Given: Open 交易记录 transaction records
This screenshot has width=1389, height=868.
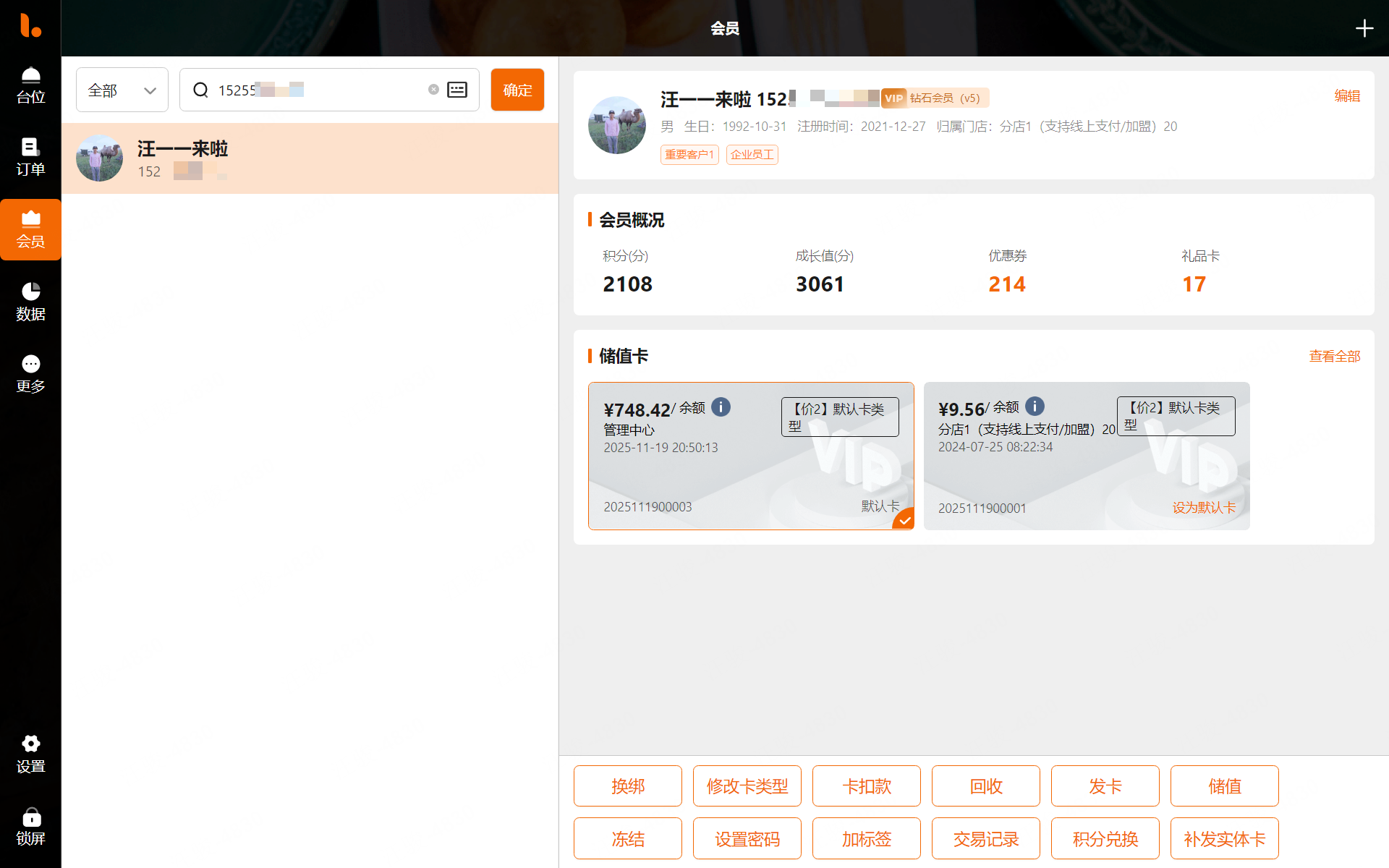Looking at the screenshot, I should point(985,839).
